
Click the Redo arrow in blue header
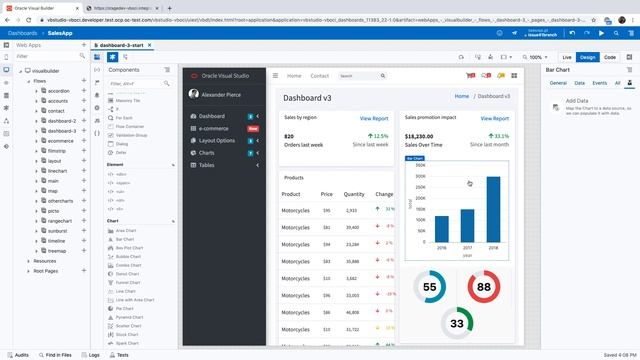pyautogui.click(x=587, y=33)
